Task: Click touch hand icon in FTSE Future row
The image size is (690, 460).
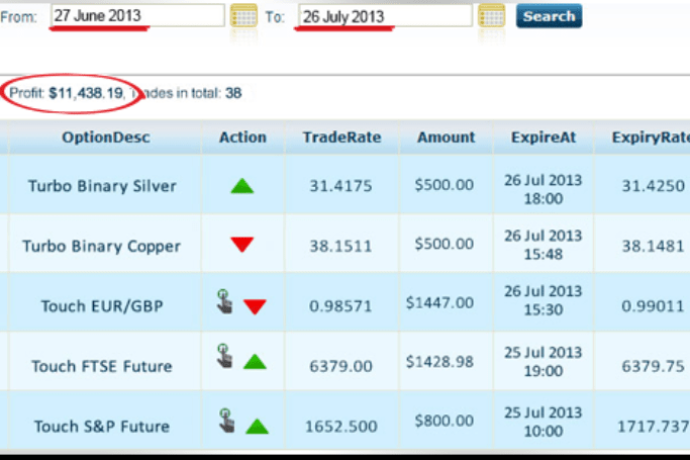Action: (x=224, y=356)
